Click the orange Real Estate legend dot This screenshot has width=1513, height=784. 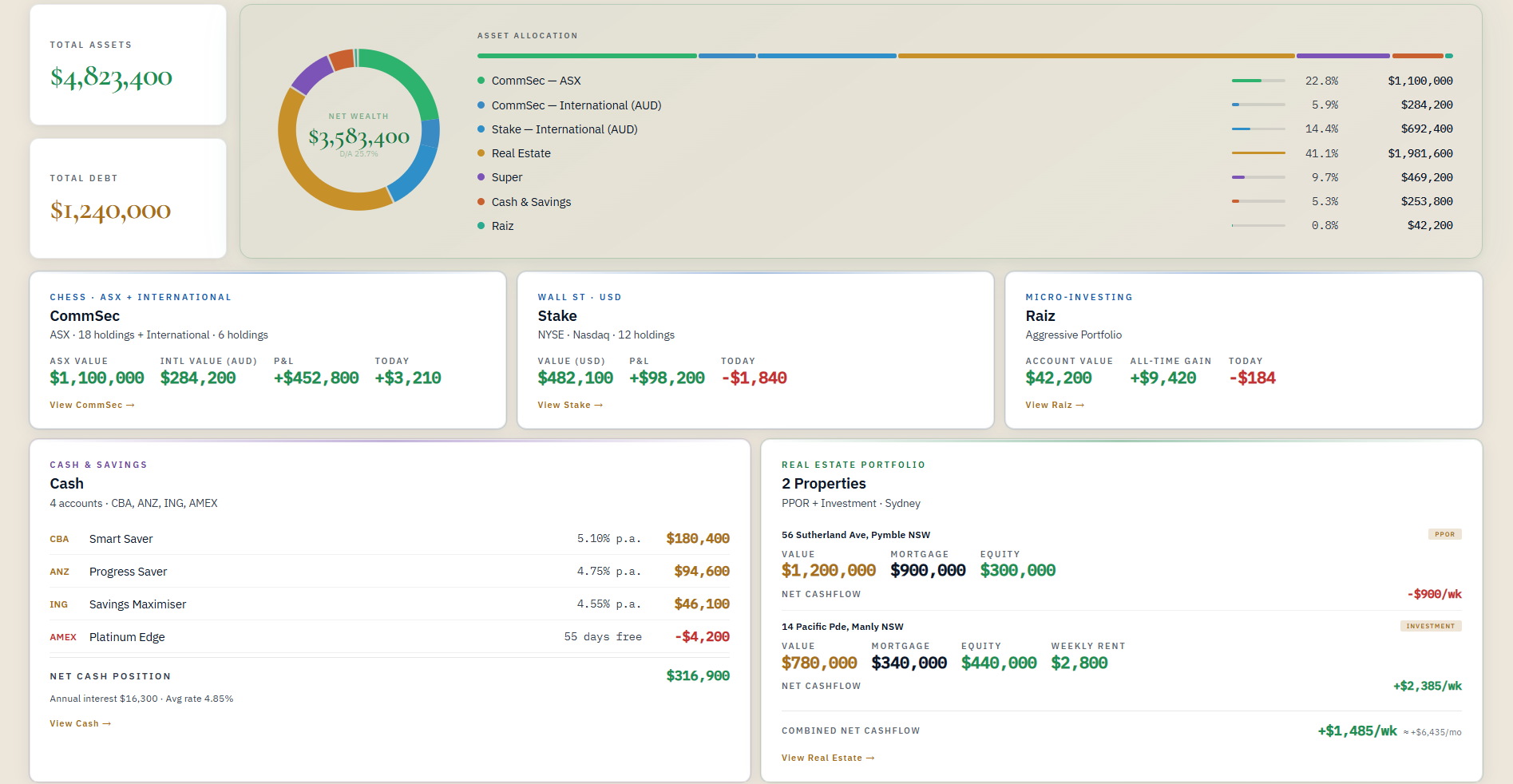click(x=481, y=153)
